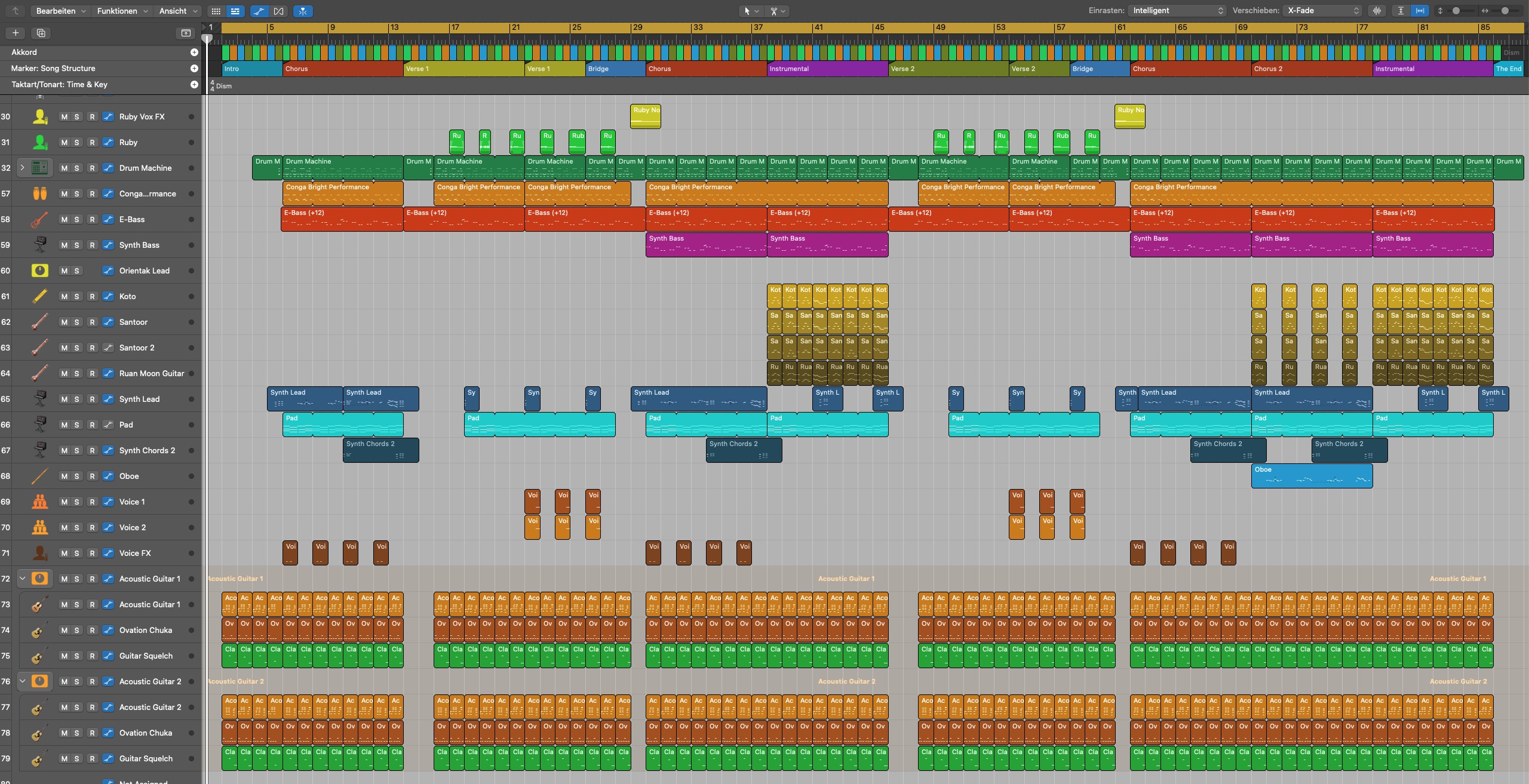Enable vertical auto zoom icon
This screenshot has width=1529, height=784.
(x=1401, y=11)
